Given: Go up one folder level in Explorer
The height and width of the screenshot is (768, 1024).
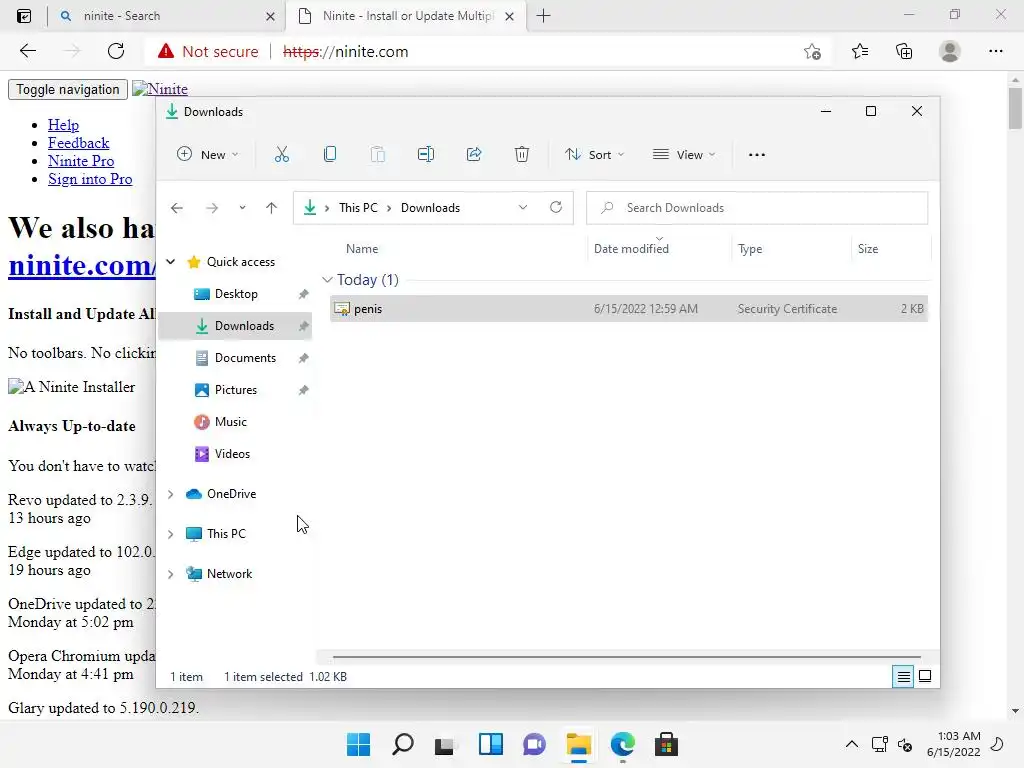Looking at the screenshot, I should coord(272,208).
